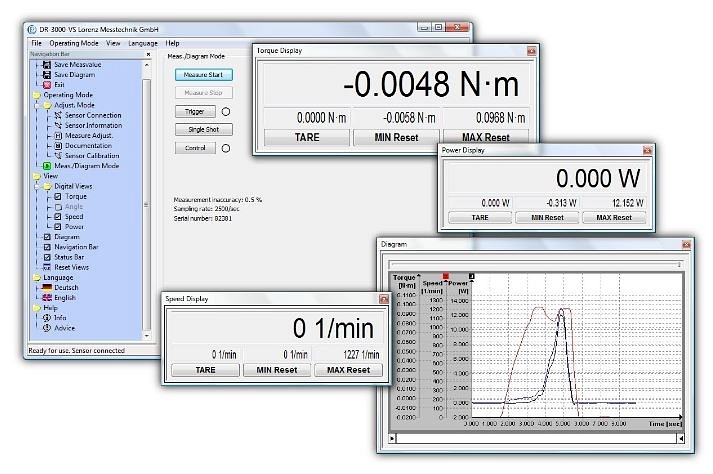
Task: Click the Operating Mode folder icon
Action: point(36,95)
